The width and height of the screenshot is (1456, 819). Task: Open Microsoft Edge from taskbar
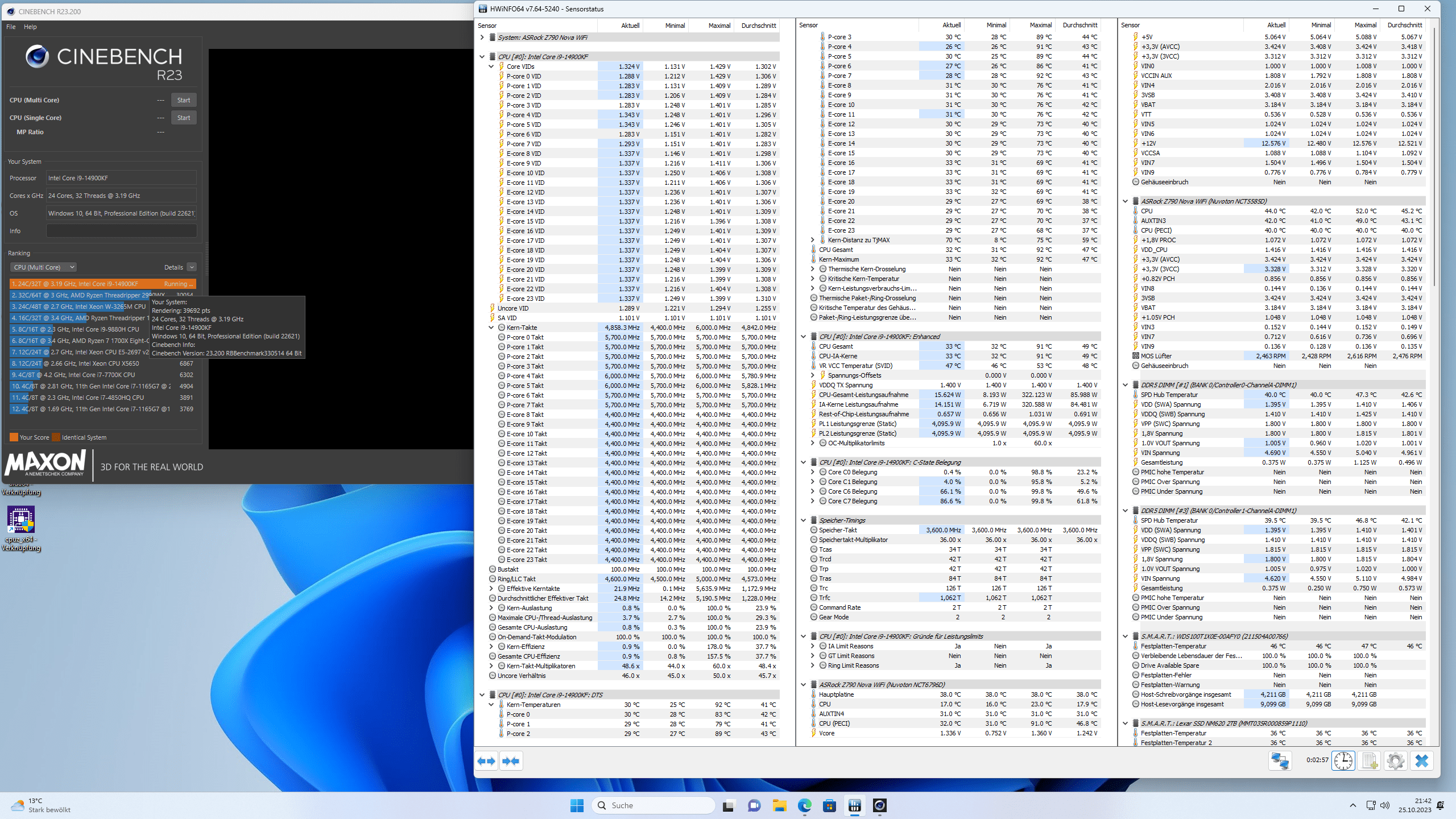(804, 805)
